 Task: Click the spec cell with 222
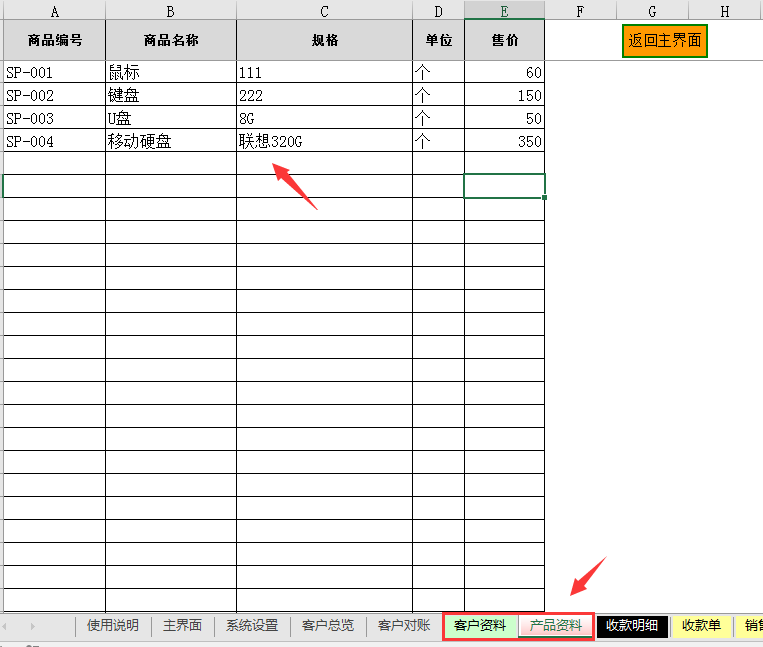click(325, 95)
